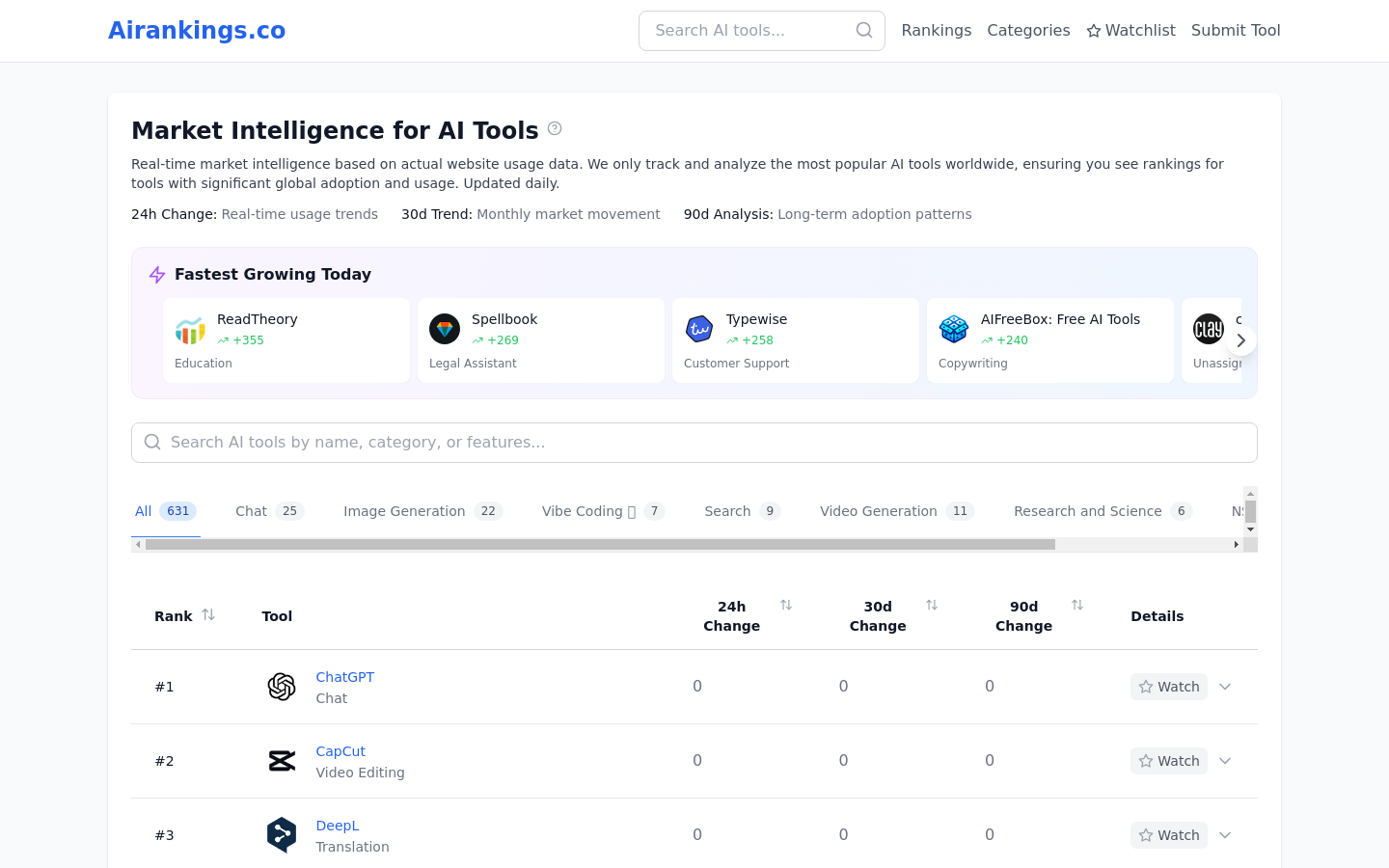Image resolution: width=1389 pixels, height=868 pixels.
Task: Open the Spellbook logo icon
Action: pyautogui.click(x=445, y=329)
